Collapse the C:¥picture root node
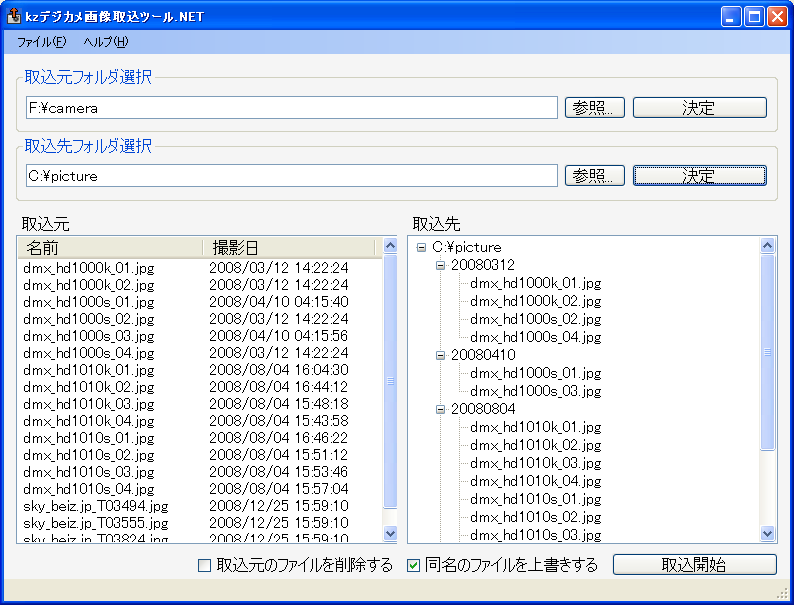The height and width of the screenshot is (605, 794). 421,248
